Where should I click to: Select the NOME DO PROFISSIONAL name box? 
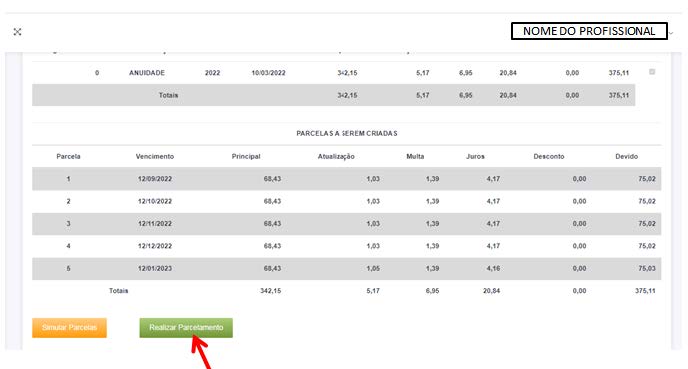tap(589, 31)
